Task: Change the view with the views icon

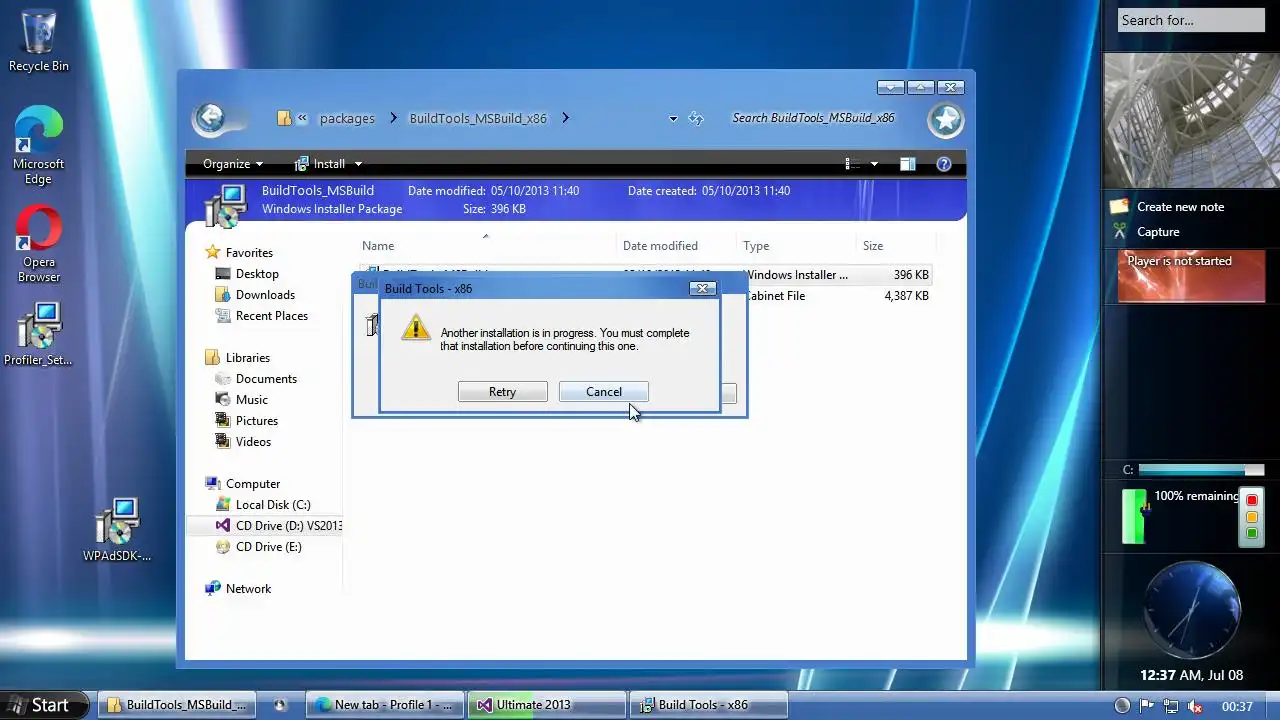Action: click(x=852, y=164)
